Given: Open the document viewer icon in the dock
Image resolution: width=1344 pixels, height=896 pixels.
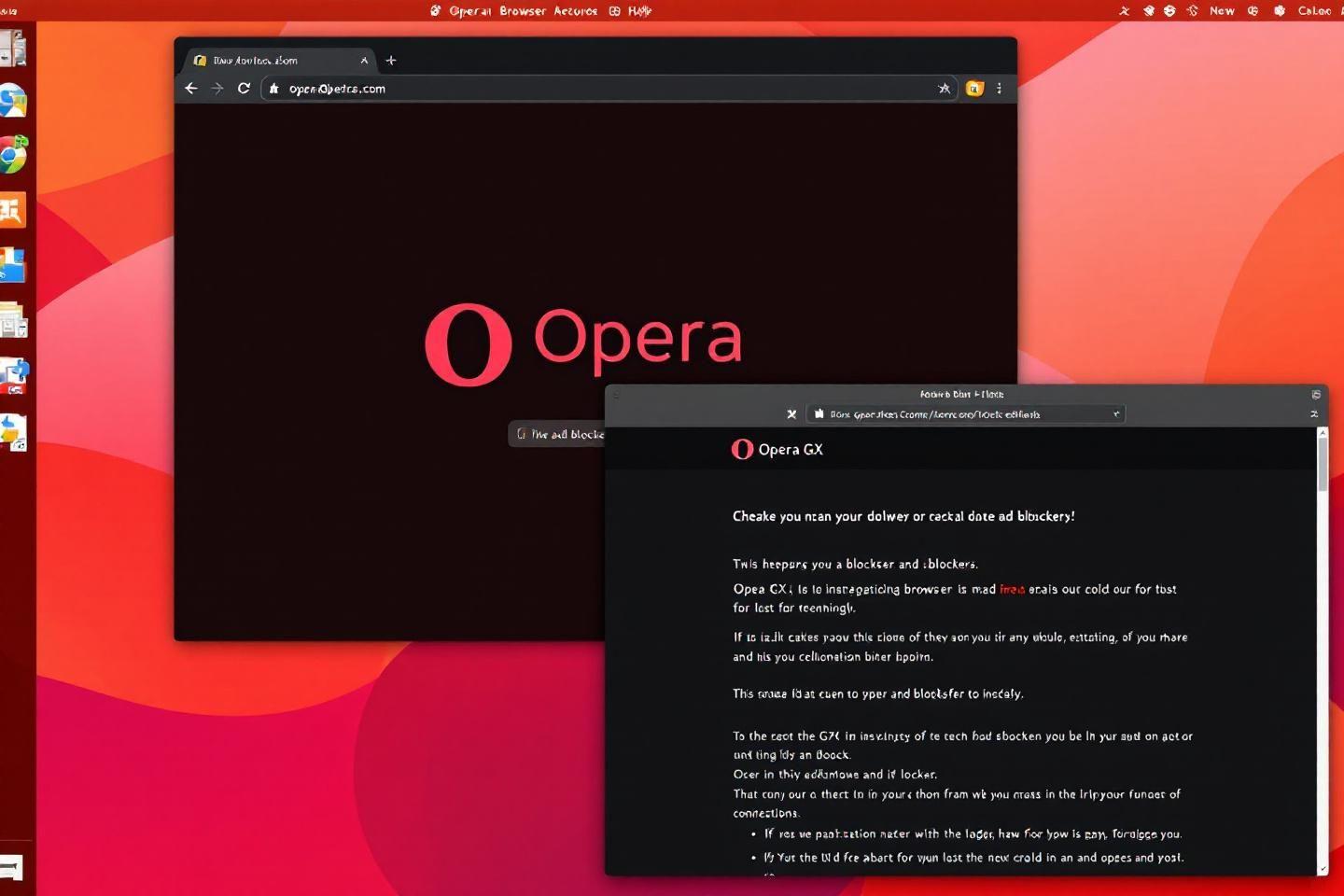Looking at the screenshot, I should (13, 320).
